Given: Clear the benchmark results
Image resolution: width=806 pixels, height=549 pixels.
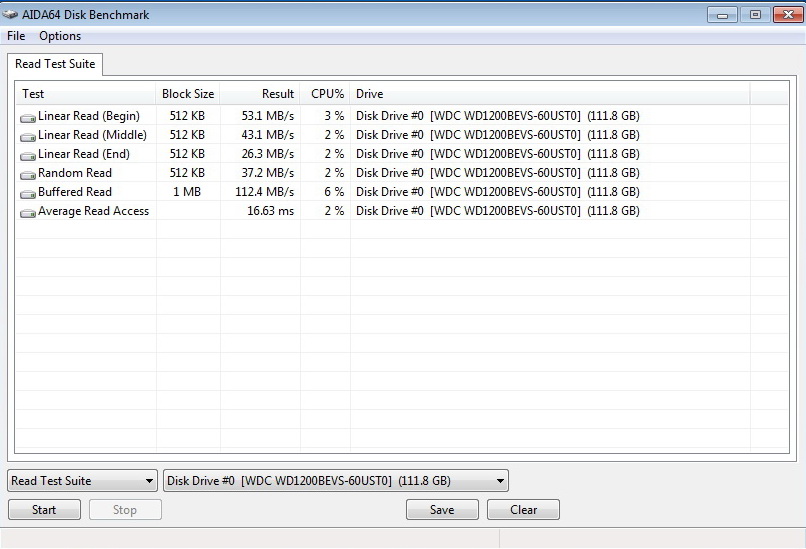Looking at the screenshot, I should coord(523,509).
